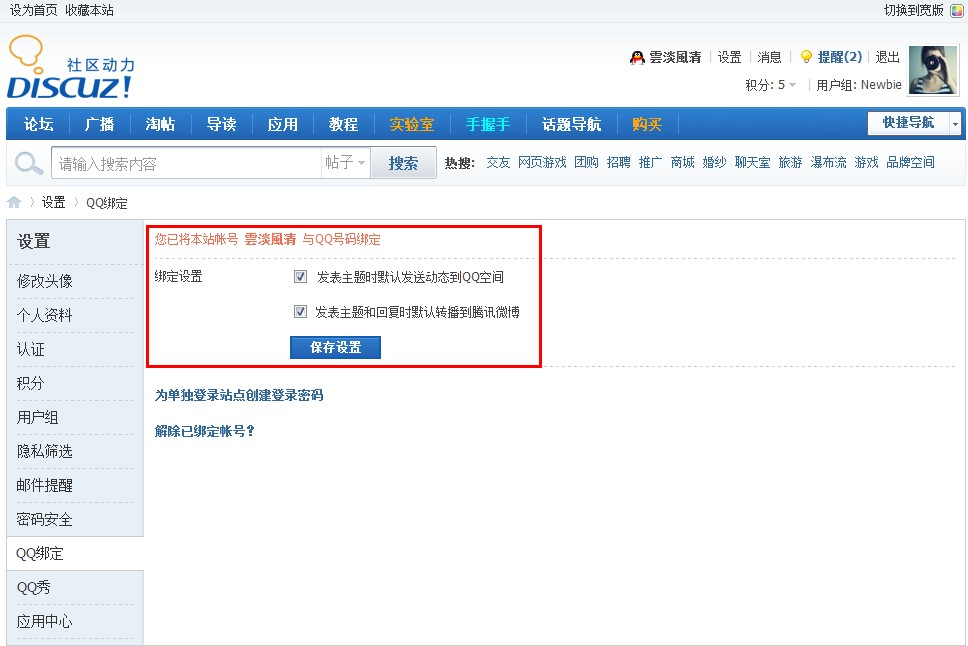The width and height of the screenshot is (968, 646).
Task: Click the 保存设置 button
Action: (335, 347)
